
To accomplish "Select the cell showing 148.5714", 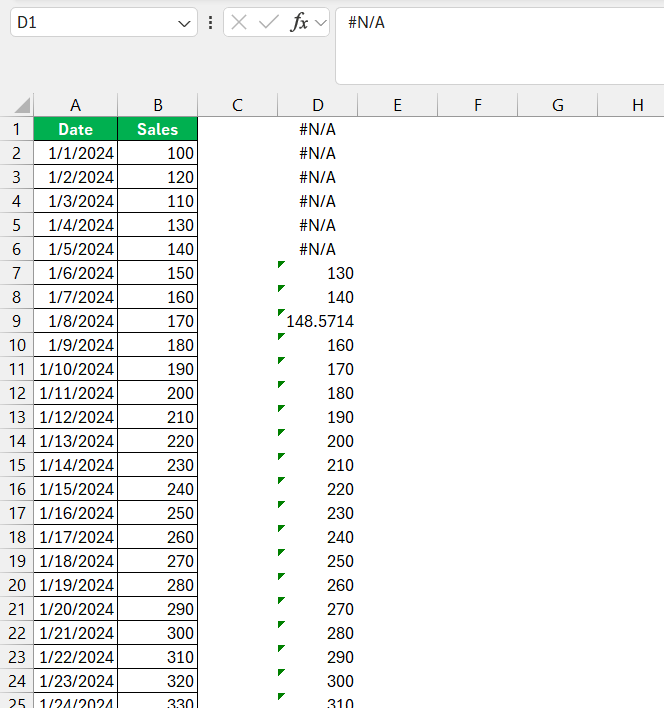I will coord(317,321).
